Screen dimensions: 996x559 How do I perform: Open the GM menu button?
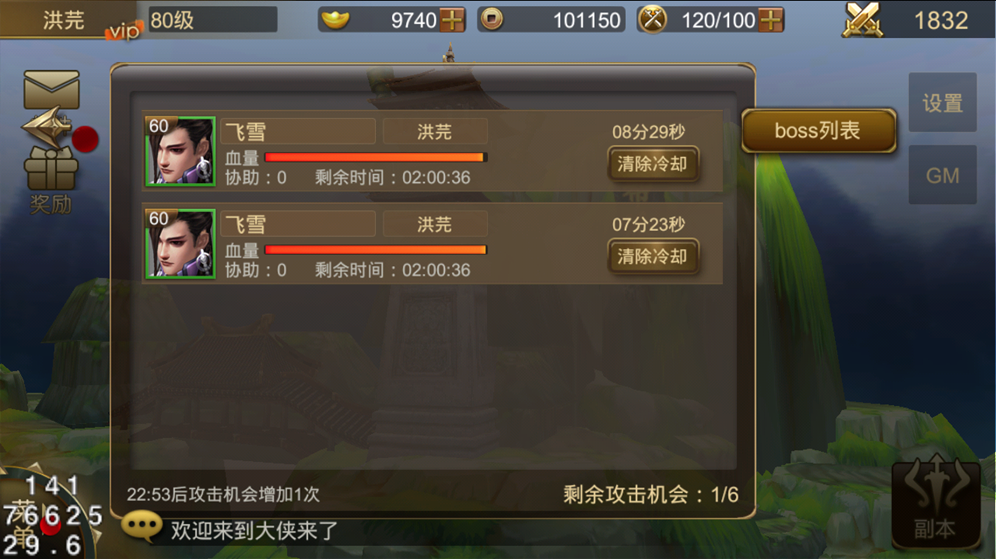[943, 175]
